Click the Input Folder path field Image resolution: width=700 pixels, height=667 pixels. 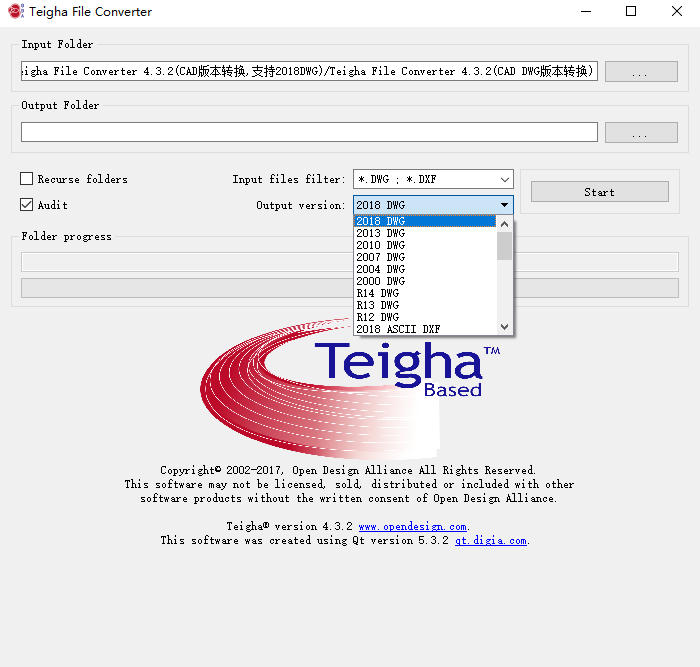point(309,71)
